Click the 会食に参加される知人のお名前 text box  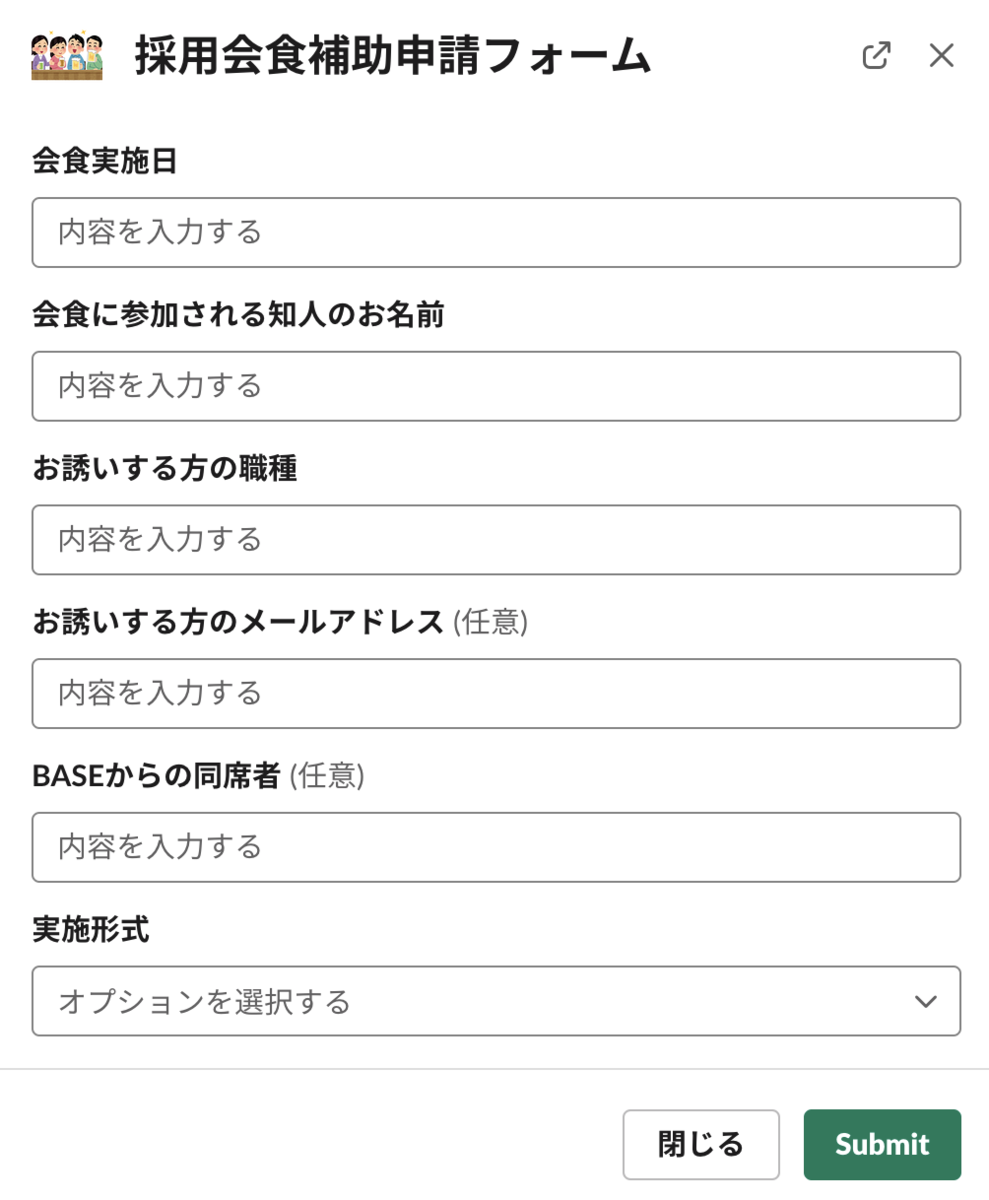(x=496, y=386)
